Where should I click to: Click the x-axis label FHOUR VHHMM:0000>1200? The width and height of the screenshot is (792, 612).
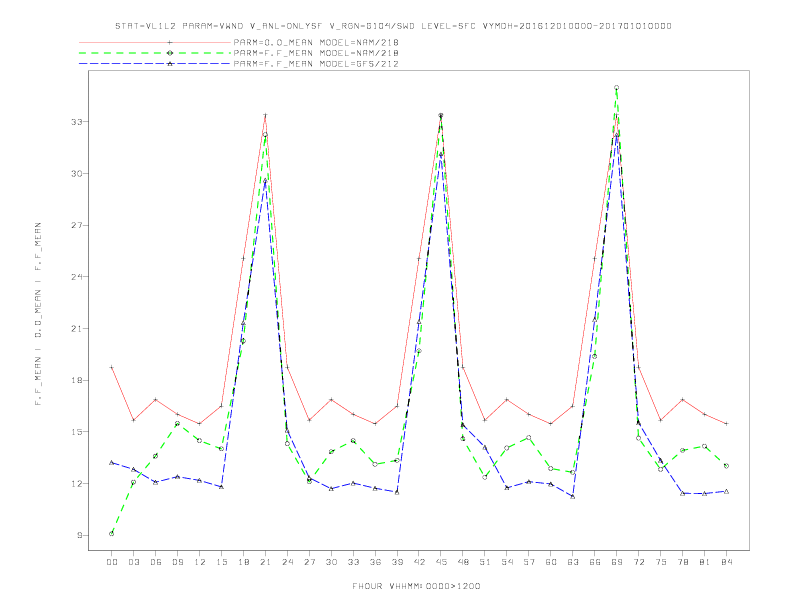(416, 586)
